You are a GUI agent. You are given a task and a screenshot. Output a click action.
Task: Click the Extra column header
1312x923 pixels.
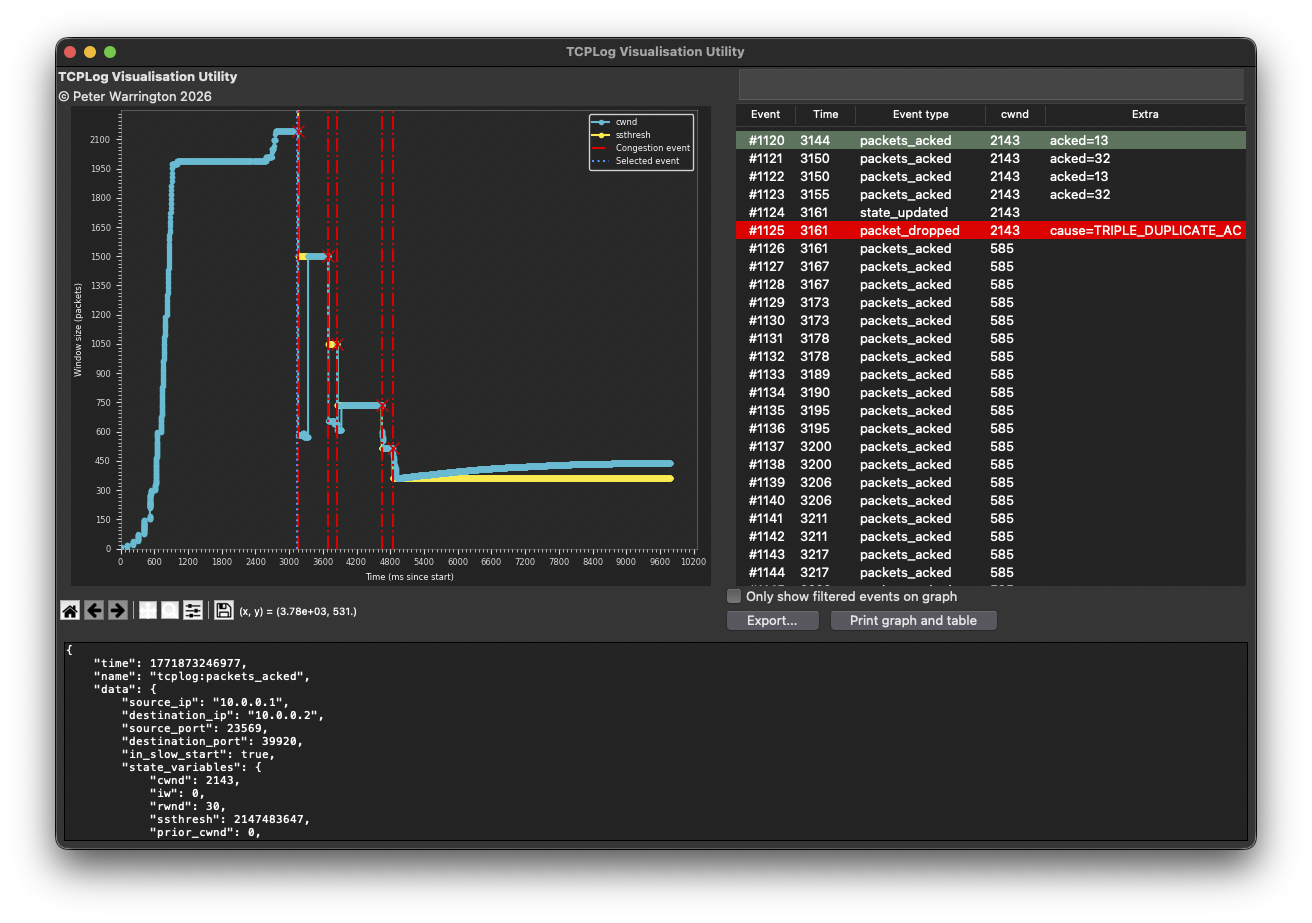[x=1145, y=114]
